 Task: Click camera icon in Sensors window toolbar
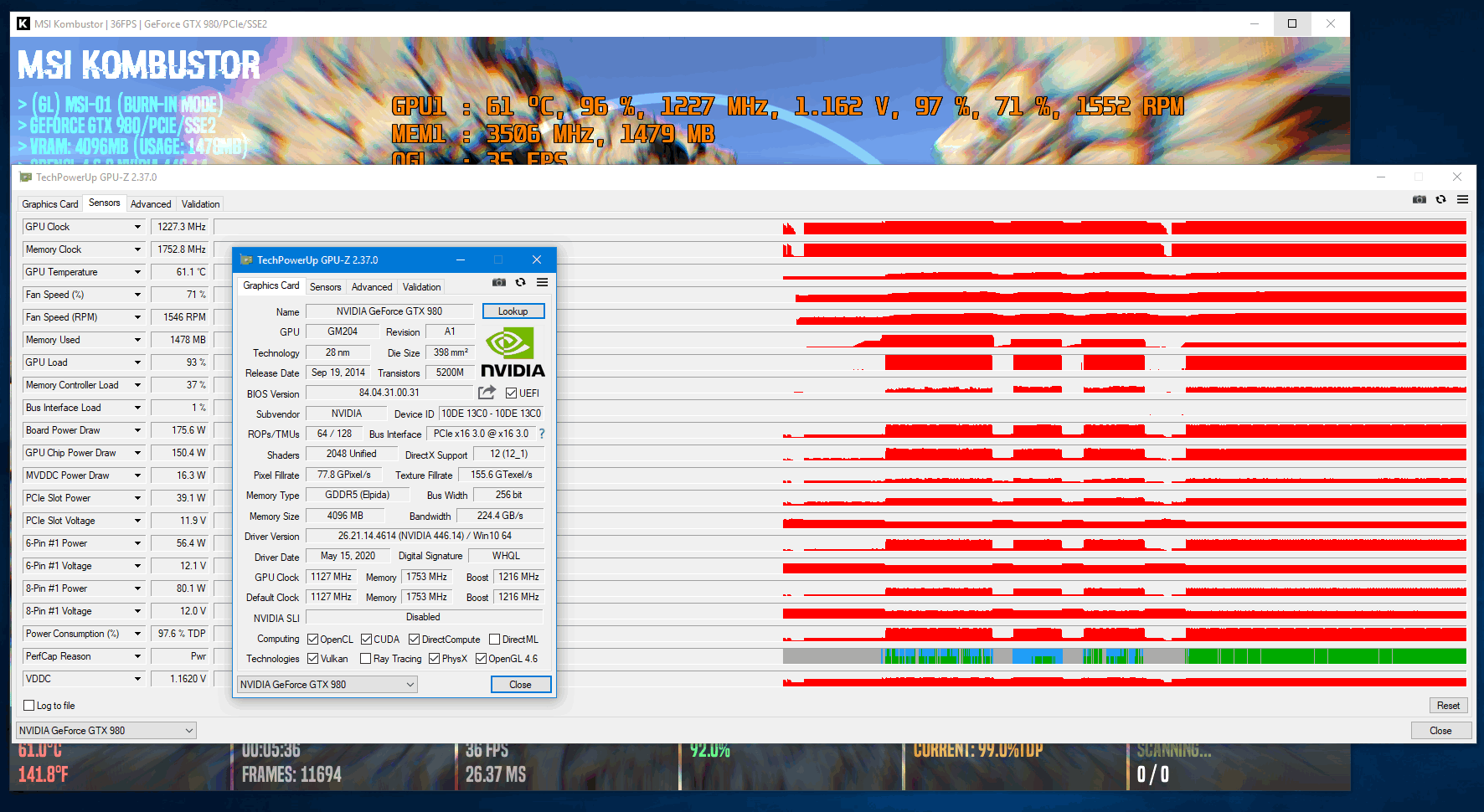click(1419, 199)
